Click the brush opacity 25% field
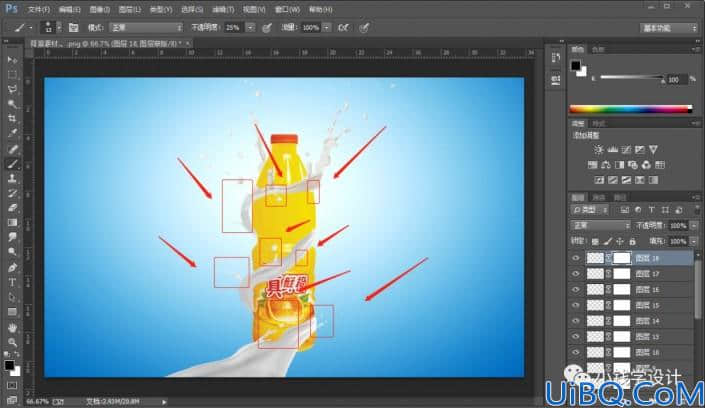 click(x=232, y=27)
